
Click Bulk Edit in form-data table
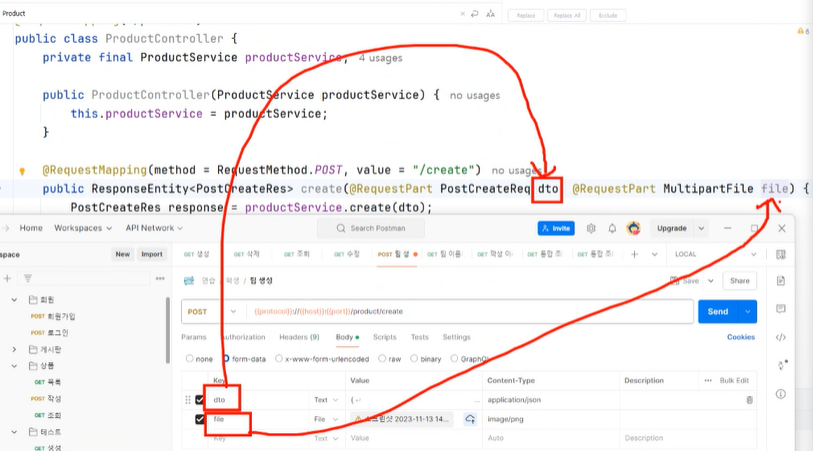click(734, 380)
